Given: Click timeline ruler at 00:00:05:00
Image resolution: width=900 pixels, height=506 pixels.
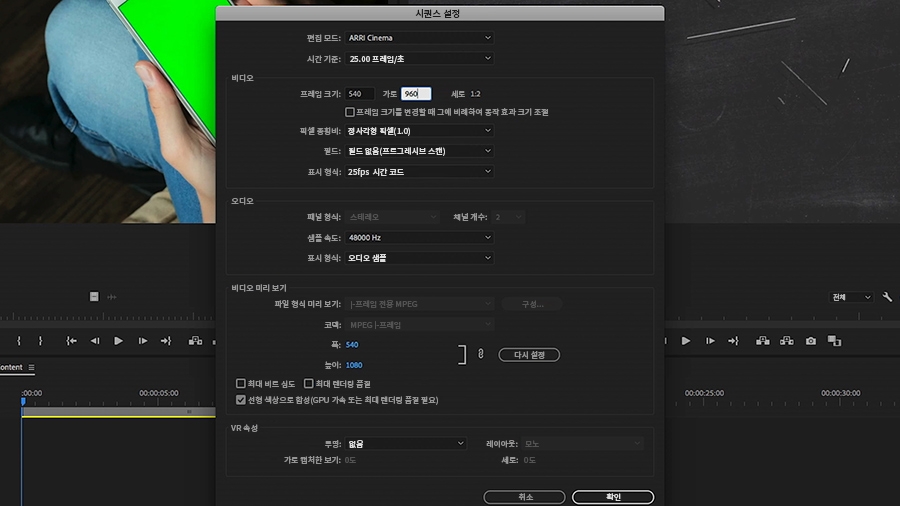Looking at the screenshot, I should pos(158,393).
